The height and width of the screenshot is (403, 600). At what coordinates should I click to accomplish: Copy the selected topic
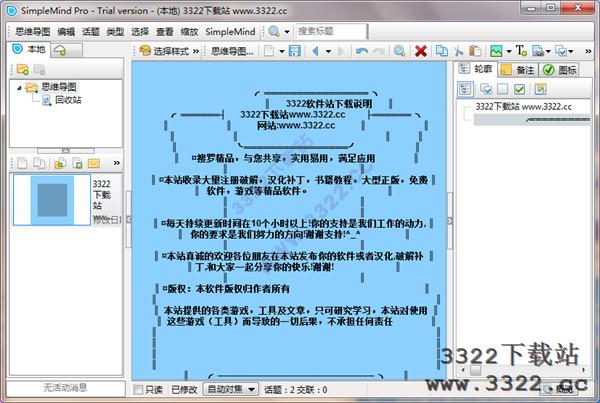point(442,51)
